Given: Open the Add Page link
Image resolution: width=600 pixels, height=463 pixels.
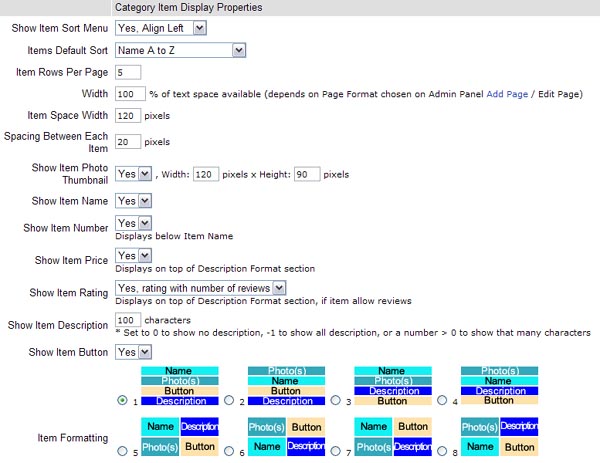Looking at the screenshot, I should (x=508, y=94).
